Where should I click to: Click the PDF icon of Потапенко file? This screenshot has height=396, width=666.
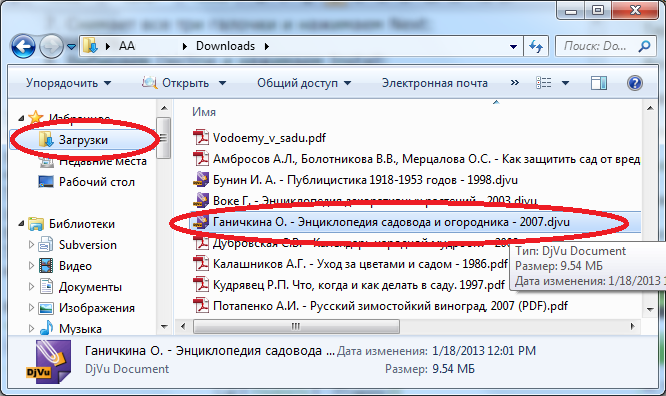click(x=200, y=305)
